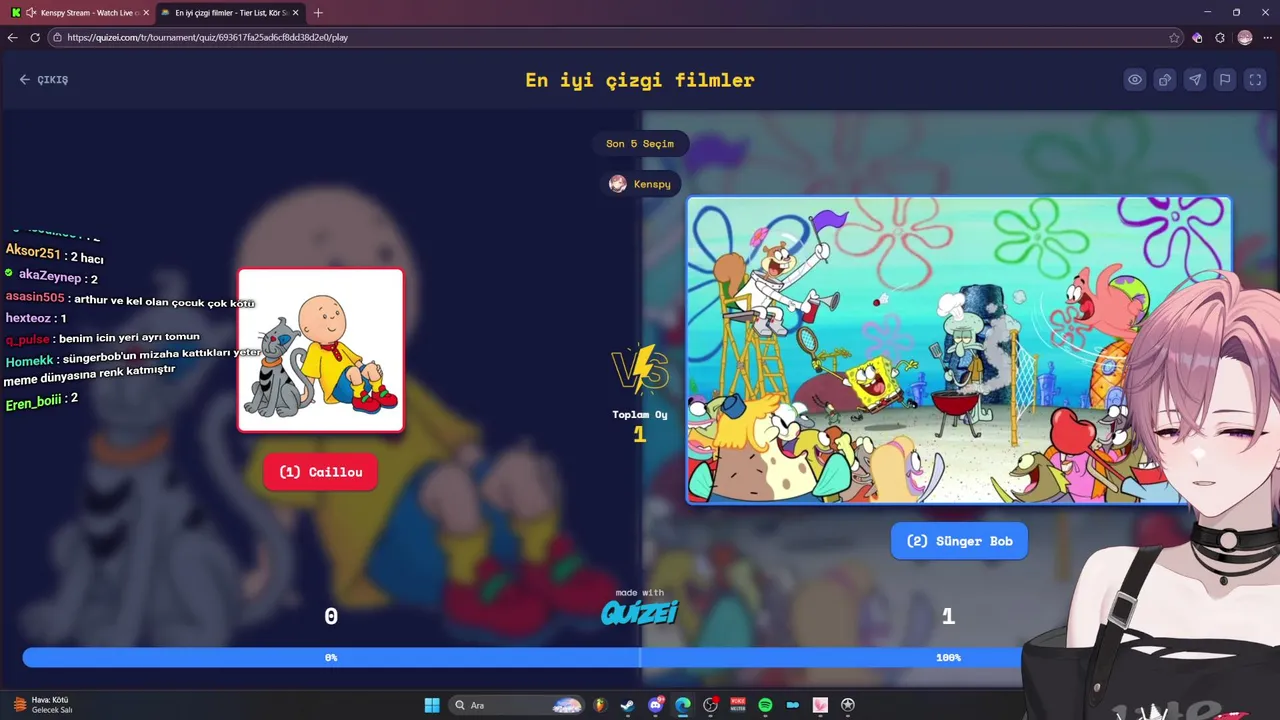
Task: Click chat username hexteoz
Action: [x=27, y=318]
